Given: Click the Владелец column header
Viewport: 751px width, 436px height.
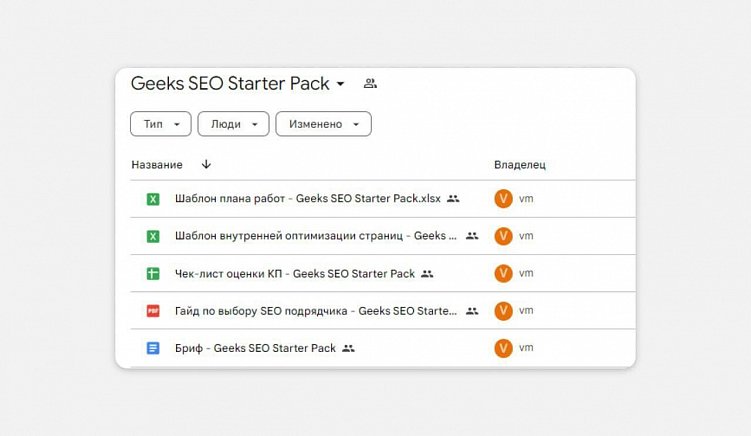Looking at the screenshot, I should click(520, 164).
